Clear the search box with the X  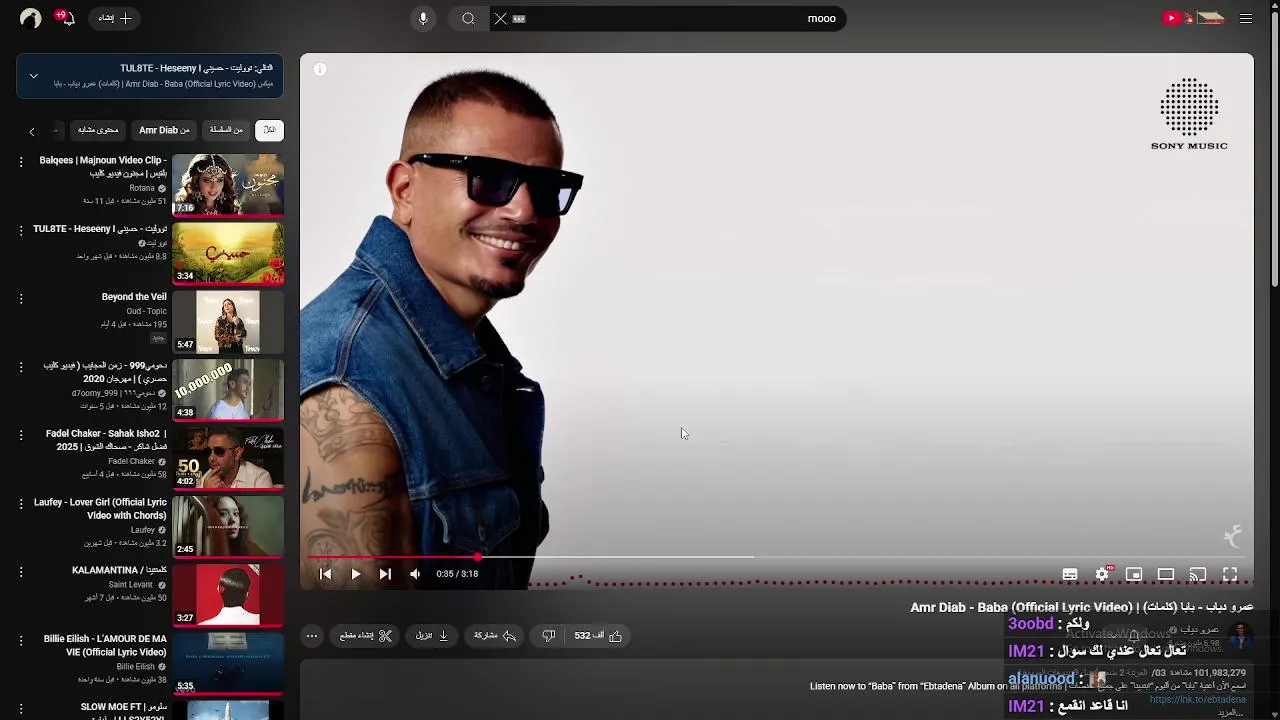tap(500, 18)
